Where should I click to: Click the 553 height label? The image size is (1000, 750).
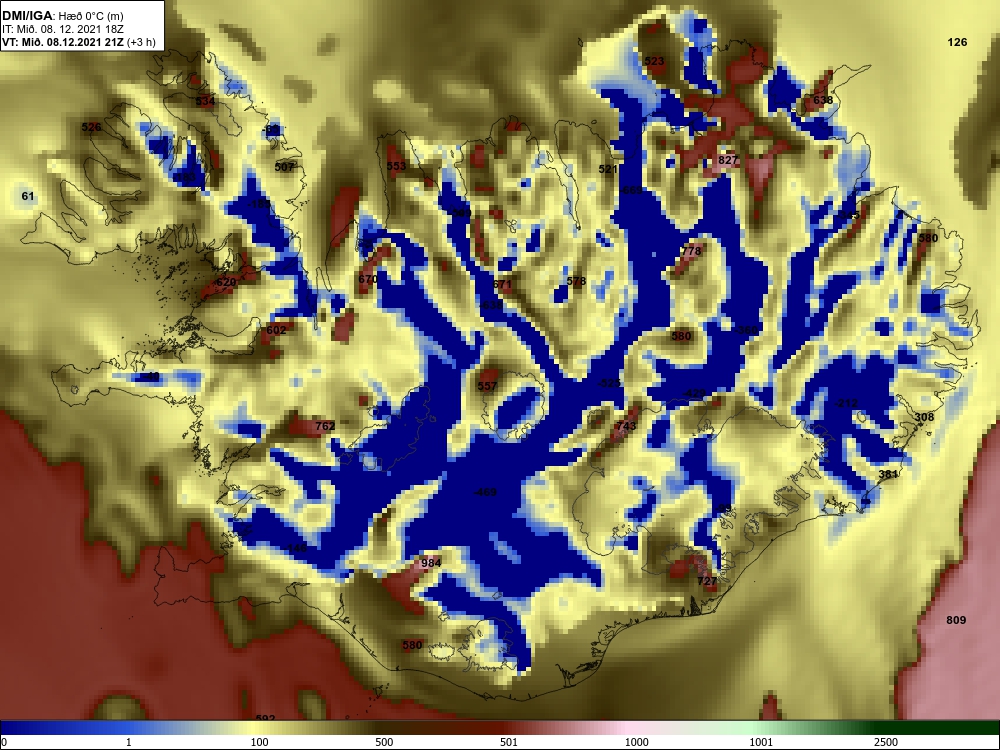396,166
